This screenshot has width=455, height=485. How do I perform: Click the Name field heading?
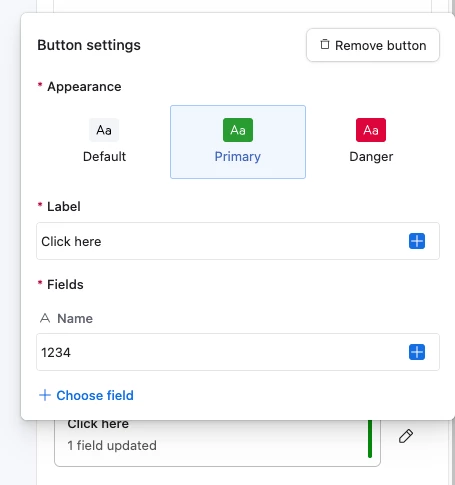(x=75, y=318)
